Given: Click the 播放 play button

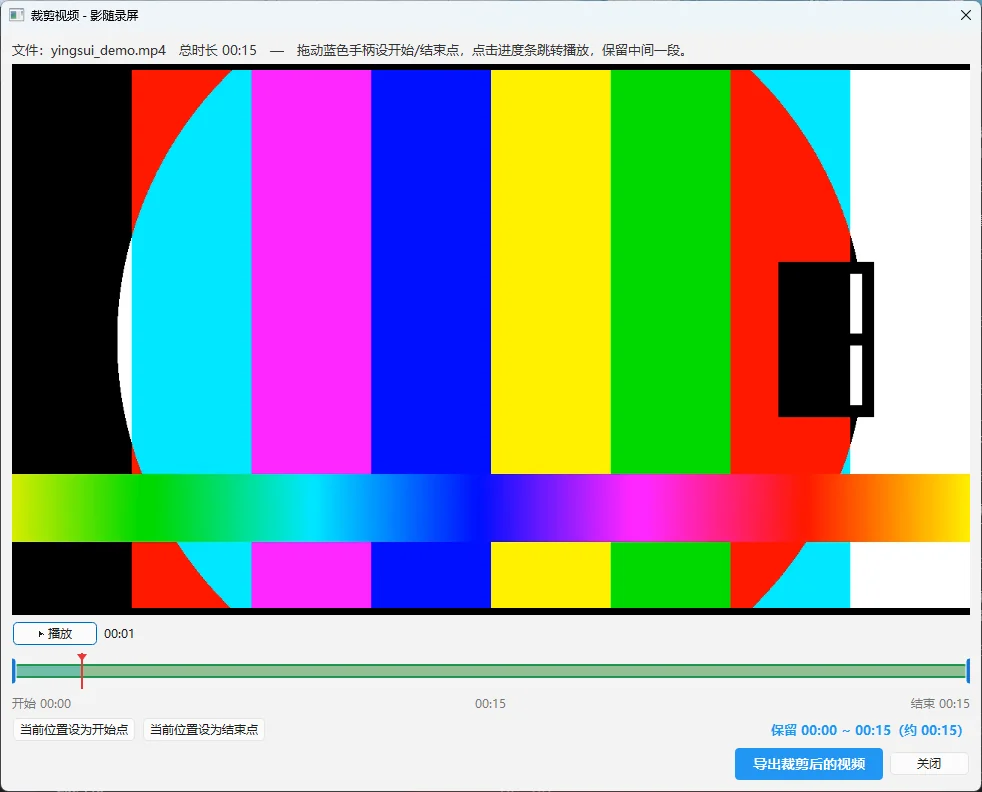Looking at the screenshot, I should click(55, 634).
